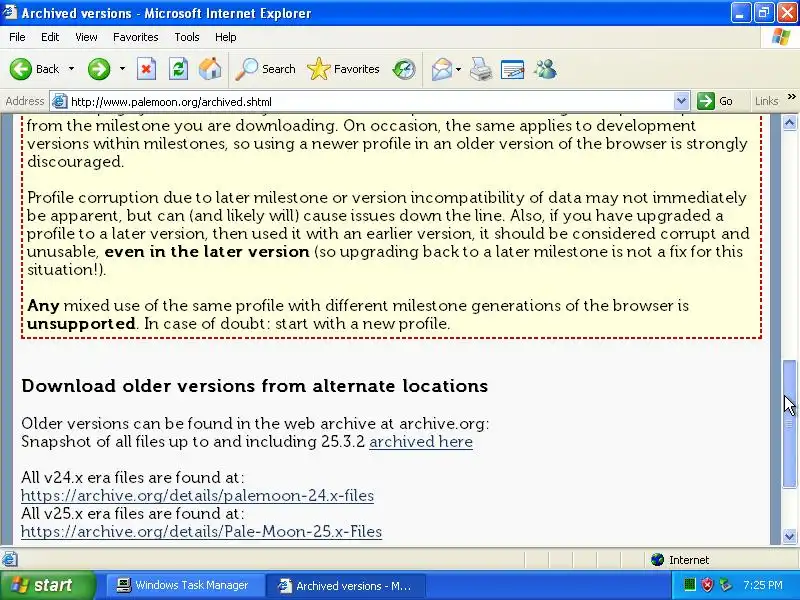Open the Windows start menu

click(46, 585)
